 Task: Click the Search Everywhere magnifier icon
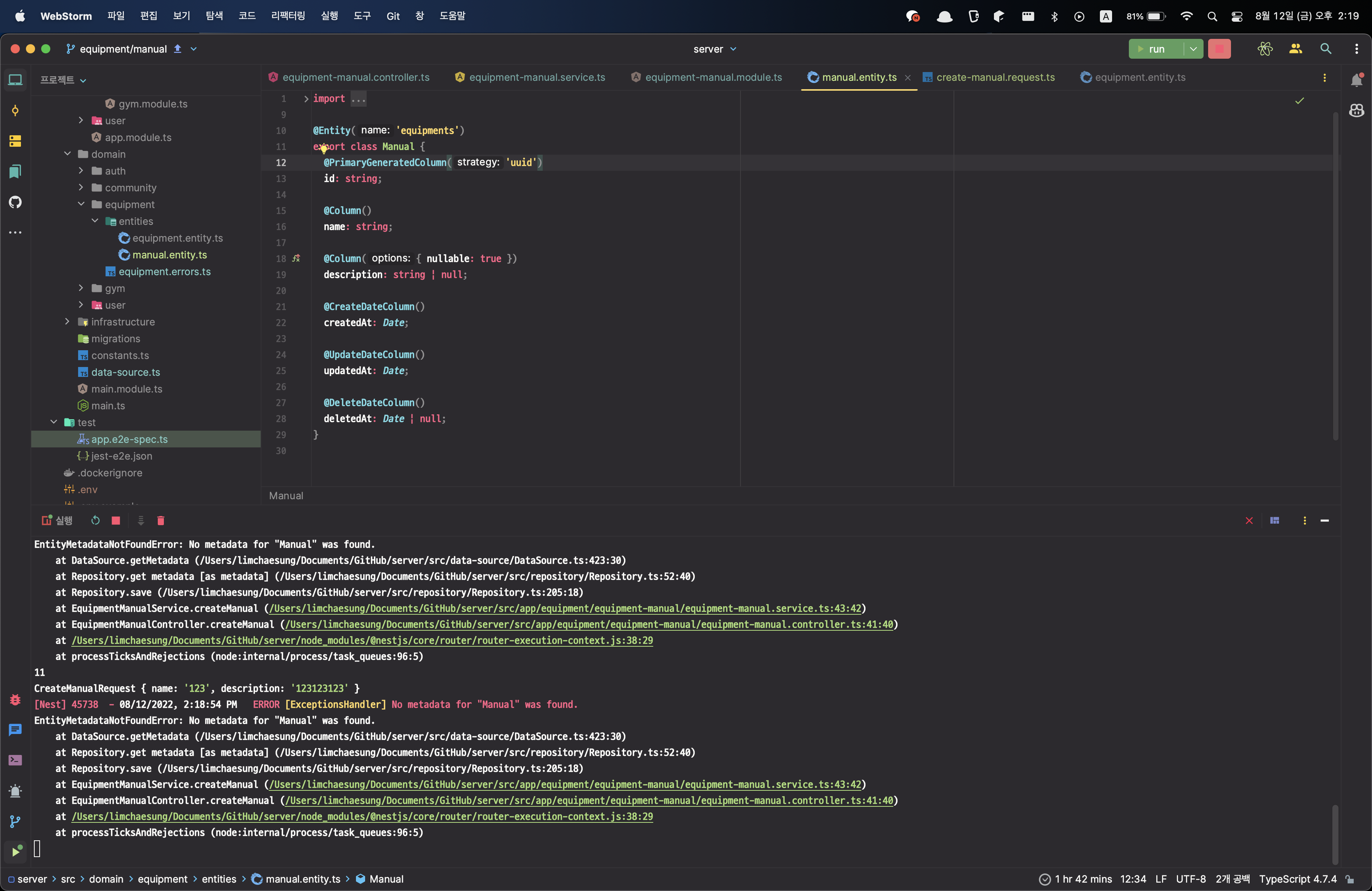(1326, 49)
